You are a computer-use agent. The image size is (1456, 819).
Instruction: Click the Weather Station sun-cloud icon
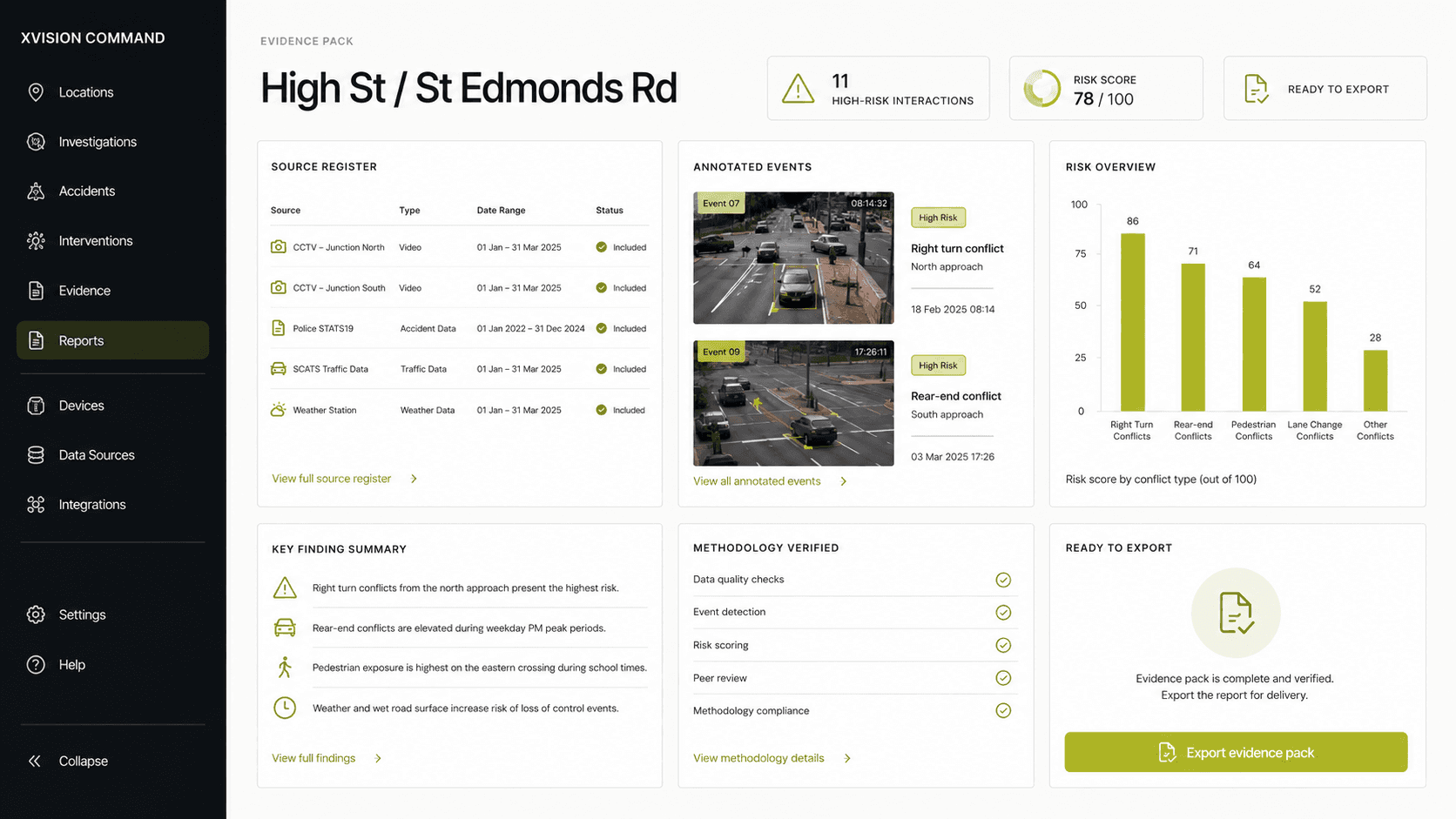click(279, 409)
